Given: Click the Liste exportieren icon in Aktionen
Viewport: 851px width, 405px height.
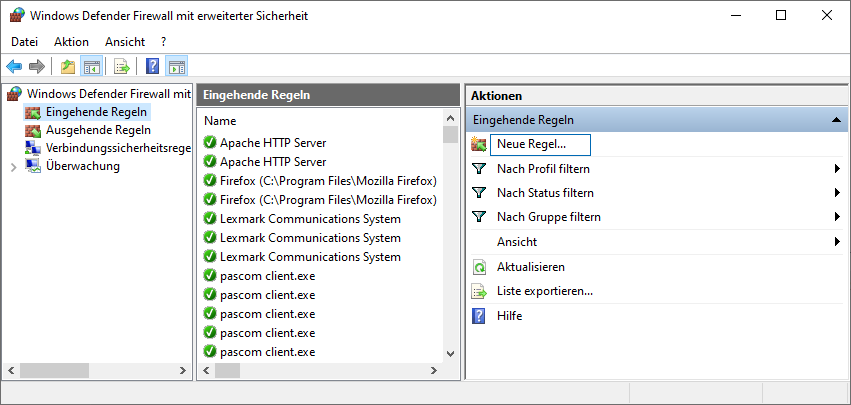Looking at the screenshot, I should click(479, 291).
